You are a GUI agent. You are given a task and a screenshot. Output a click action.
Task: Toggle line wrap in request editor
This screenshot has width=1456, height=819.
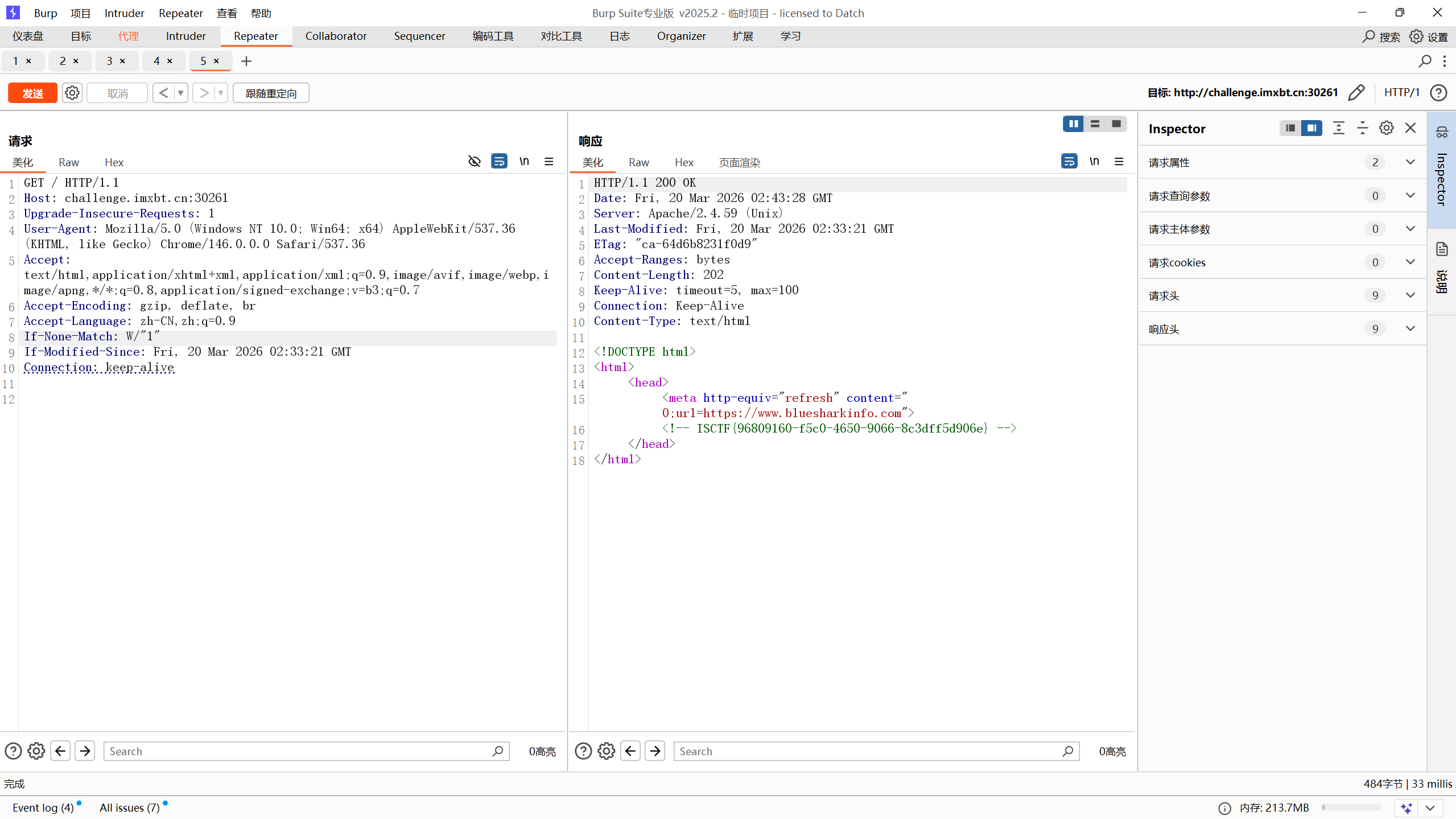(499, 162)
